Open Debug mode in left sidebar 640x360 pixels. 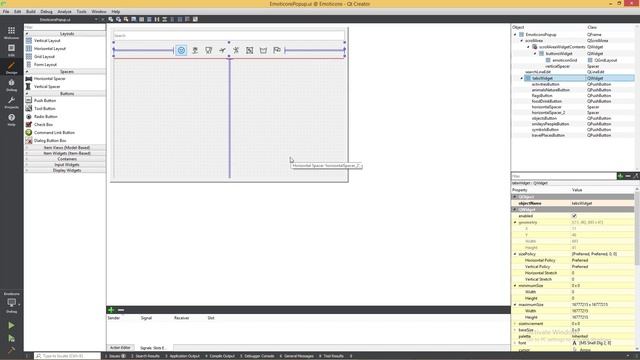coord(11,85)
